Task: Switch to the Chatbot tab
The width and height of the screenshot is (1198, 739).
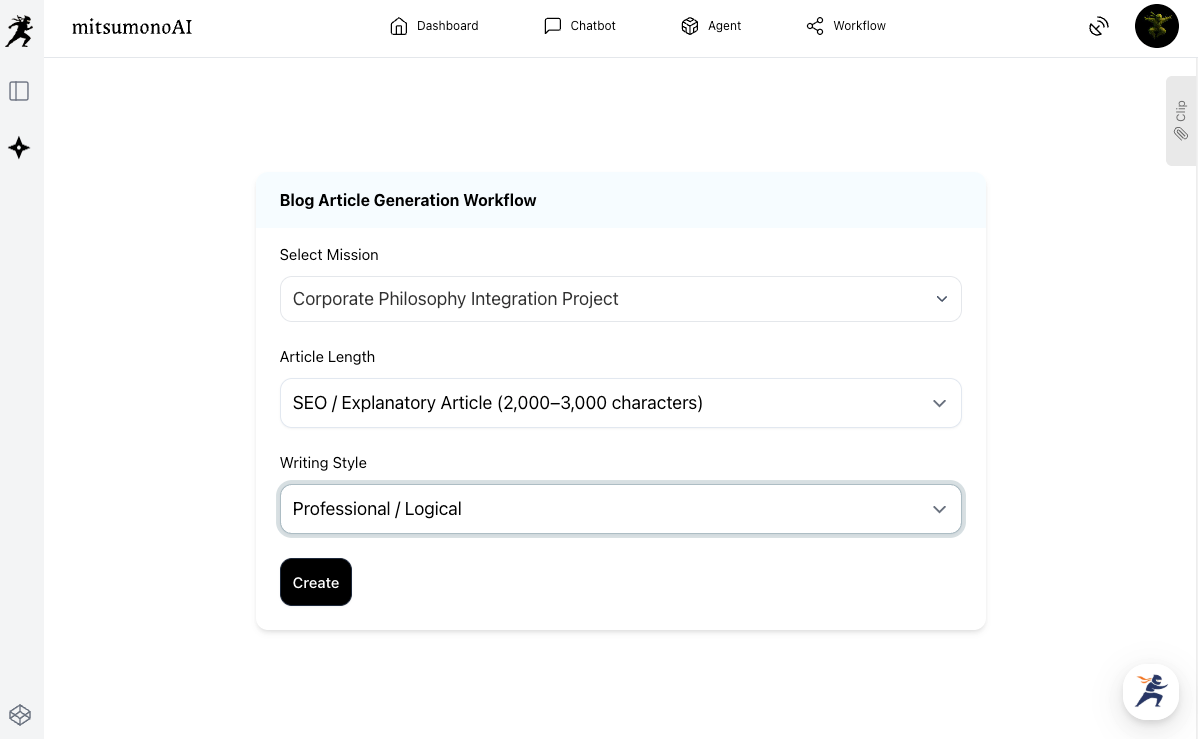Action: click(x=593, y=26)
